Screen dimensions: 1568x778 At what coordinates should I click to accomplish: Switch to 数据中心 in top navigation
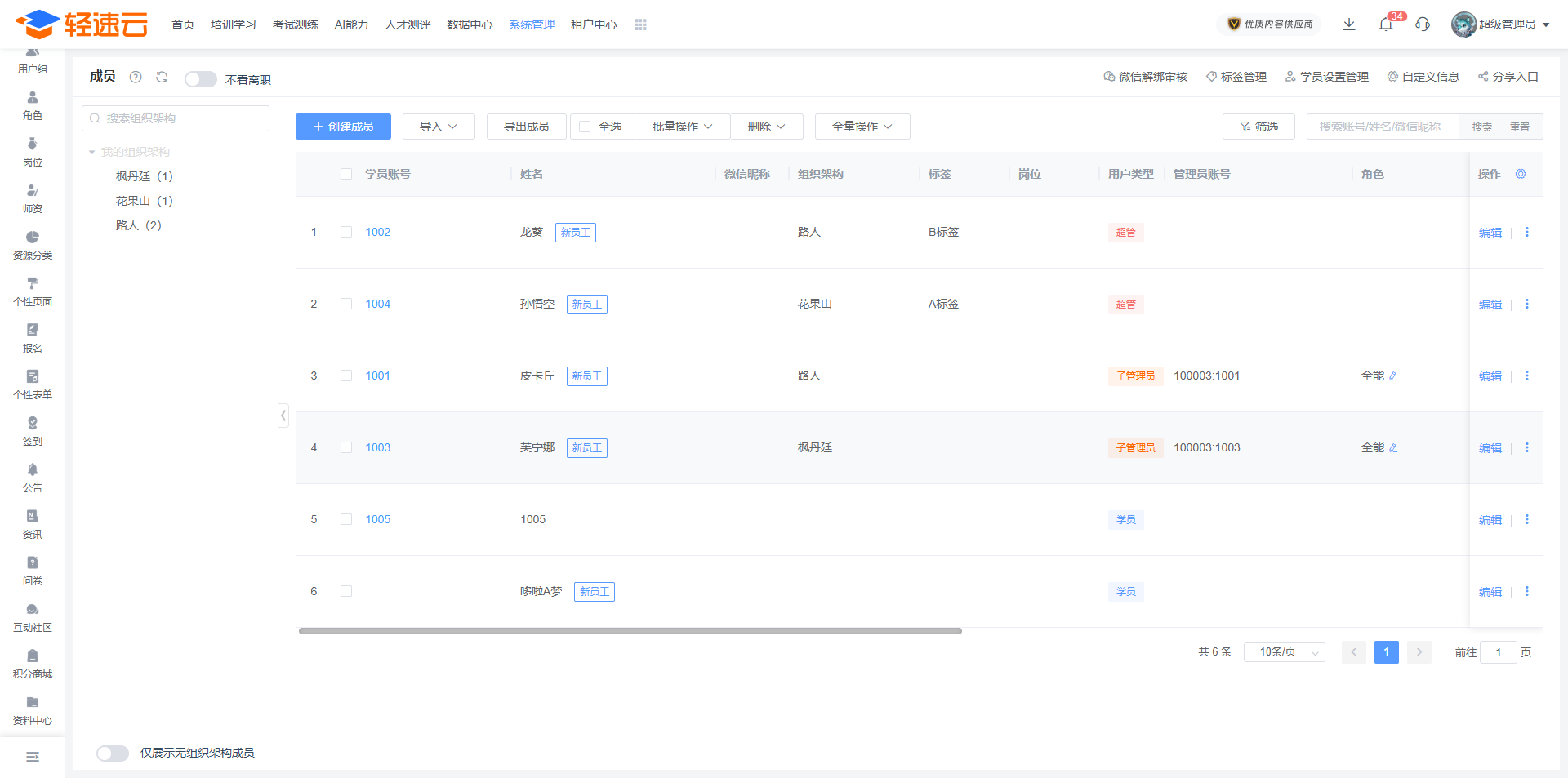click(470, 24)
